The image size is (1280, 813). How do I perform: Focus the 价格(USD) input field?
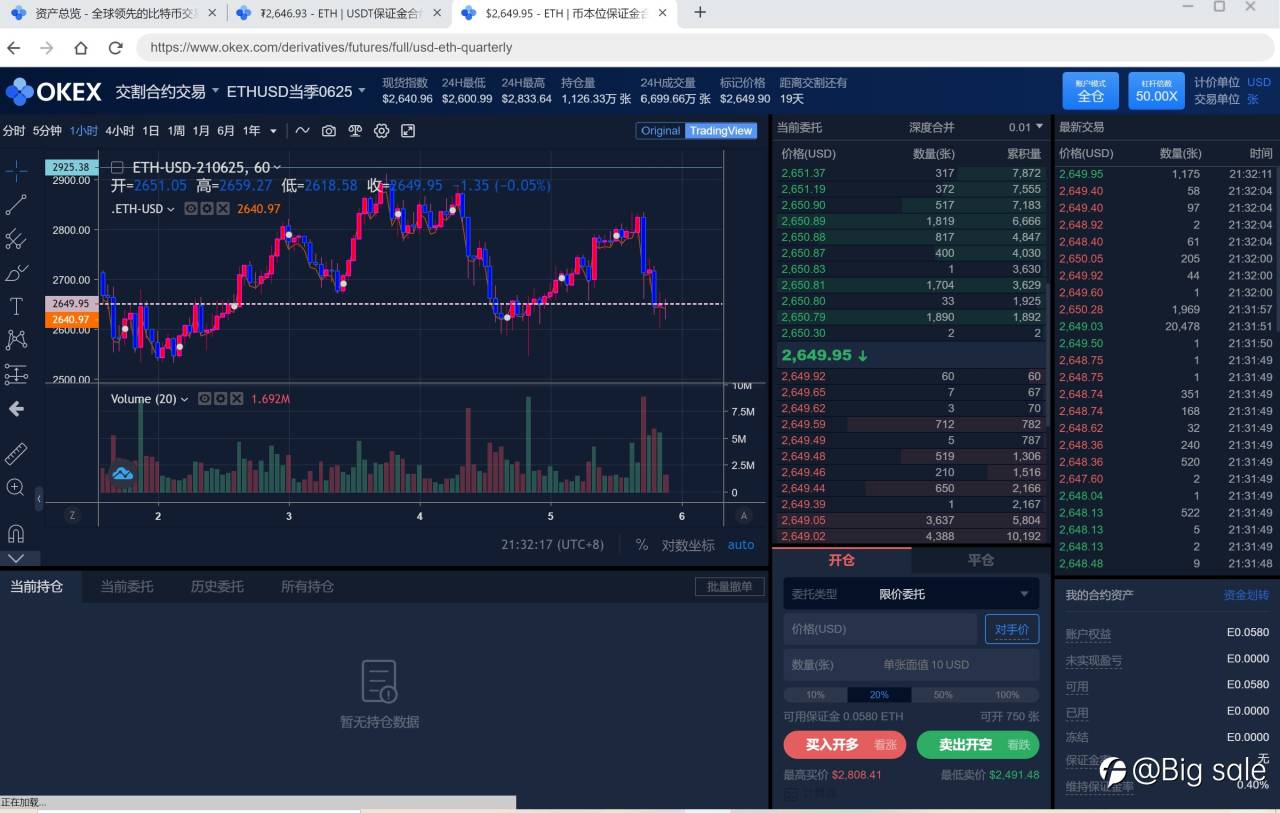pyautogui.click(x=881, y=629)
